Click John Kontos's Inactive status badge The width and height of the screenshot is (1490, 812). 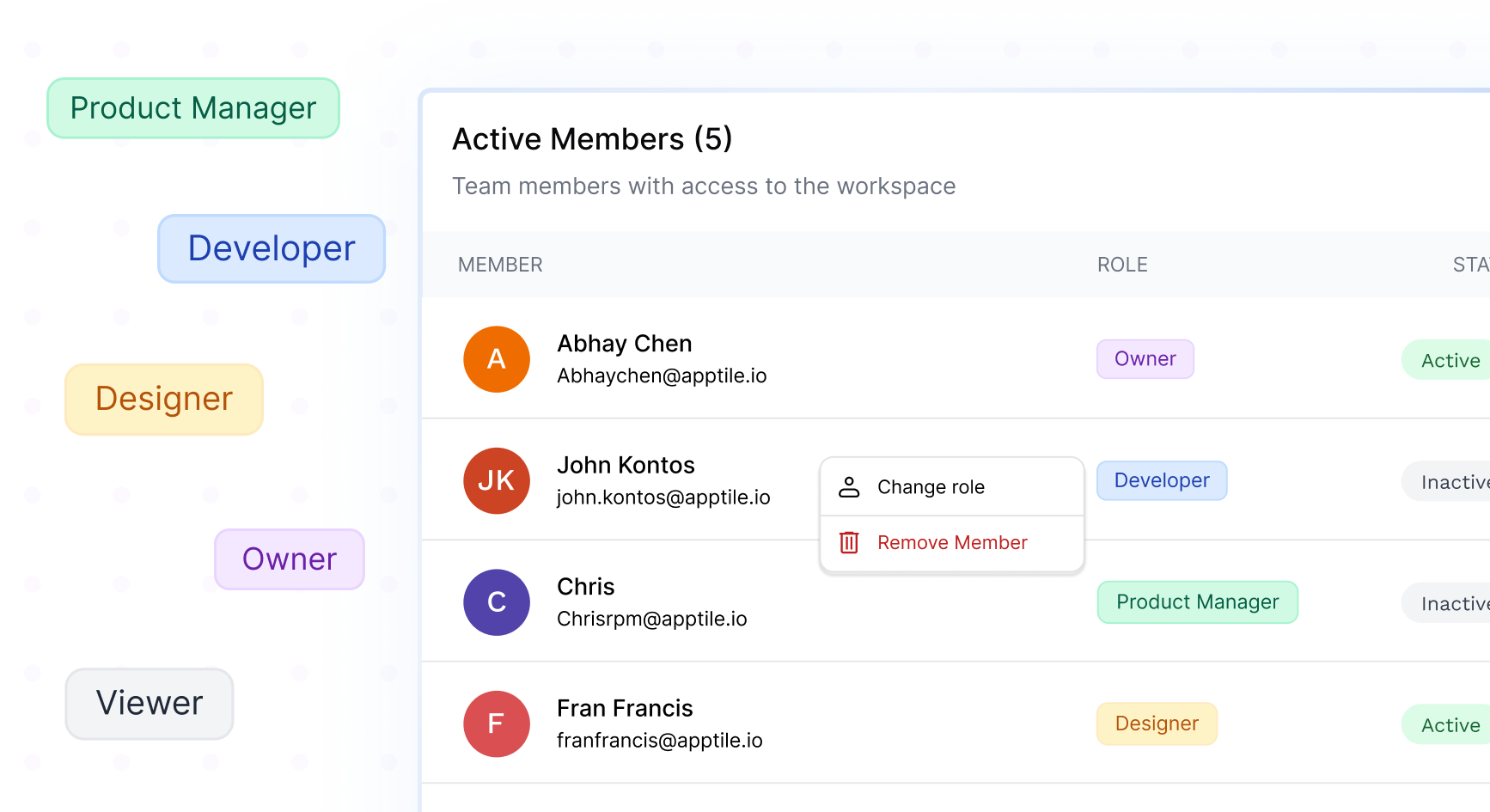1447,482
